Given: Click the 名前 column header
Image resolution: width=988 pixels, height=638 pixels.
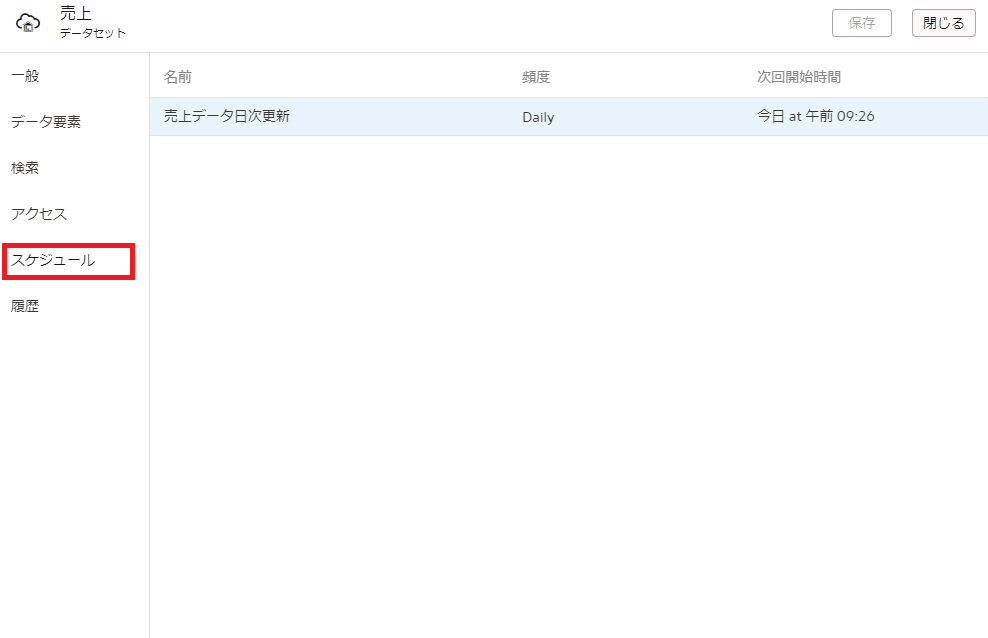Looking at the screenshot, I should tap(178, 77).
